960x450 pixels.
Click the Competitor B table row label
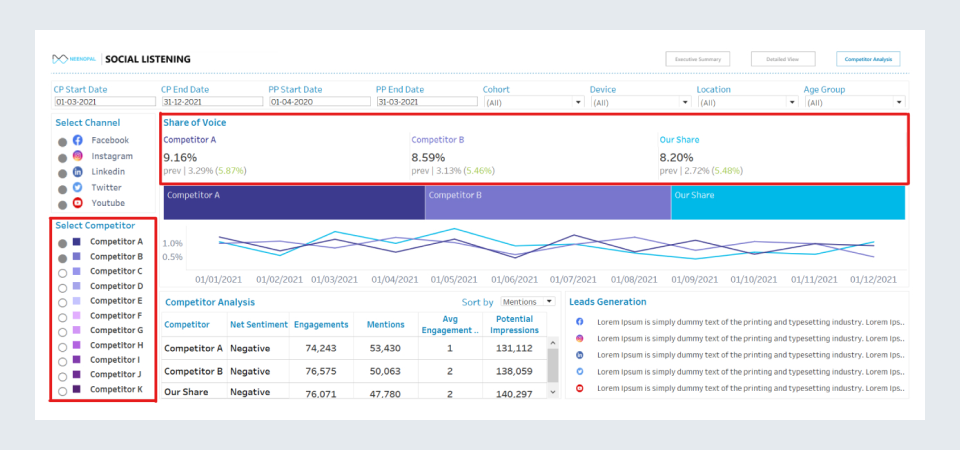pos(193,371)
